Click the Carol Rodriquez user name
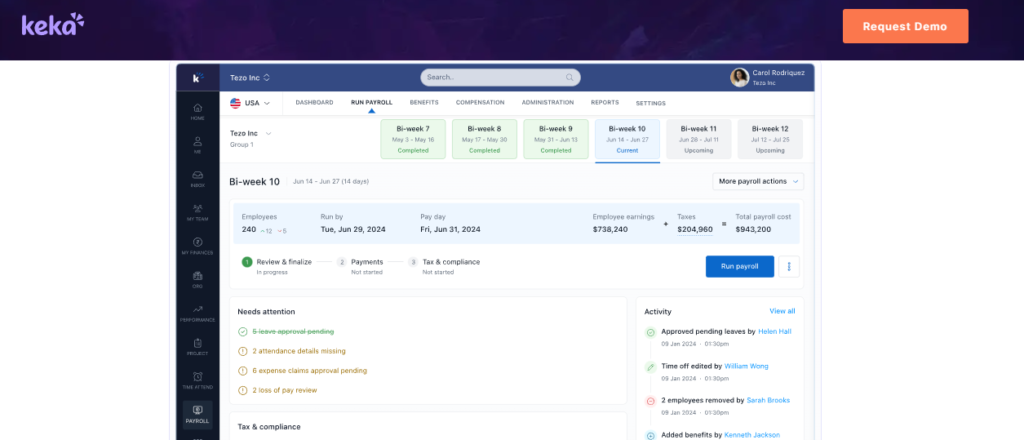 [778, 73]
